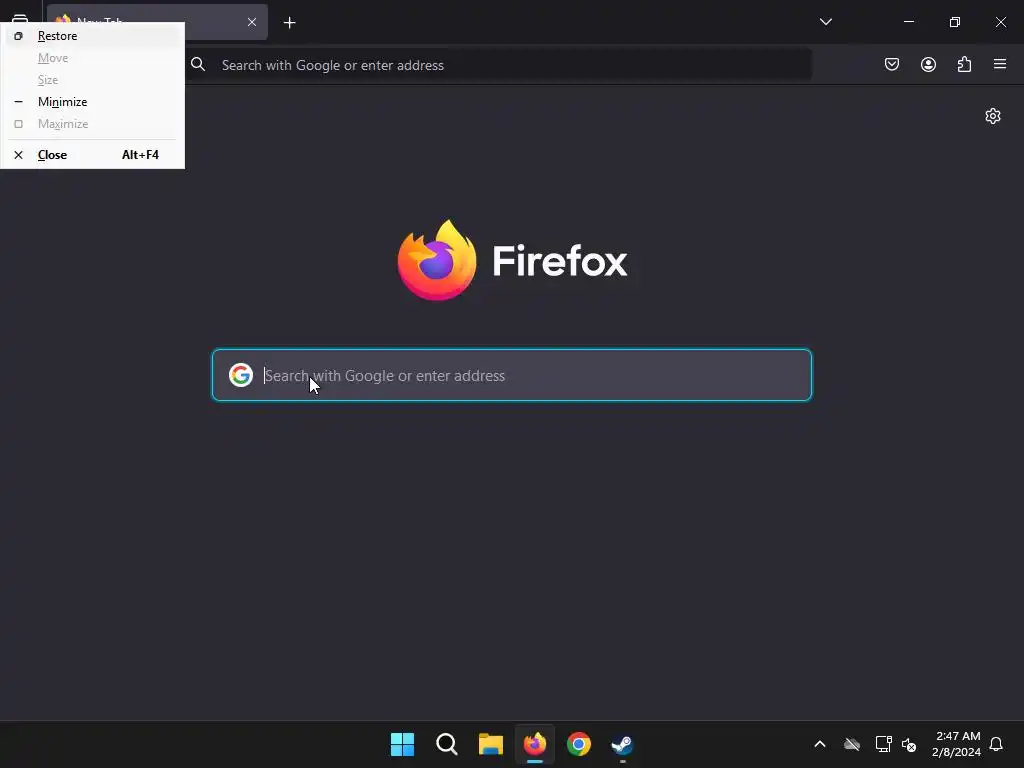Click the address bar search magnifier icon

coord(198,65)
